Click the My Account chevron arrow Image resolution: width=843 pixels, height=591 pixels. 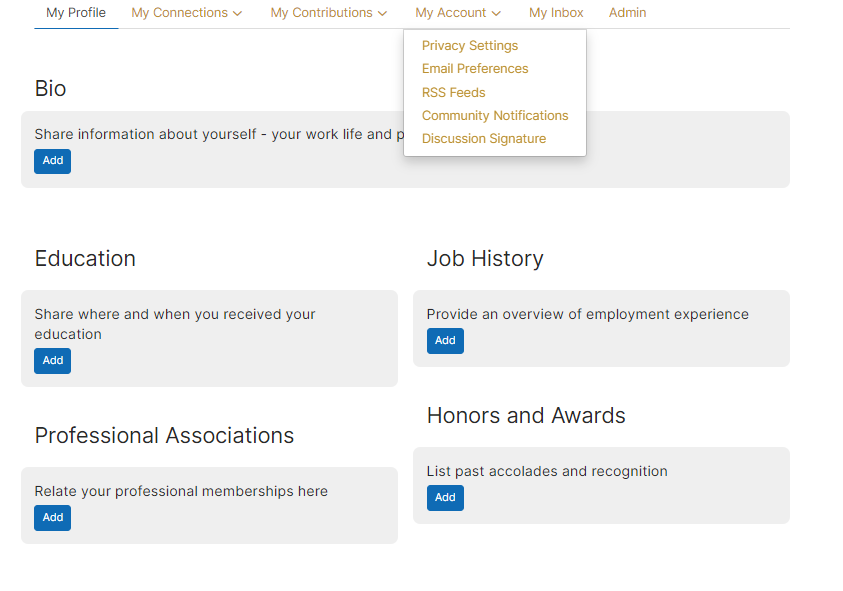(x=497, y=14)
